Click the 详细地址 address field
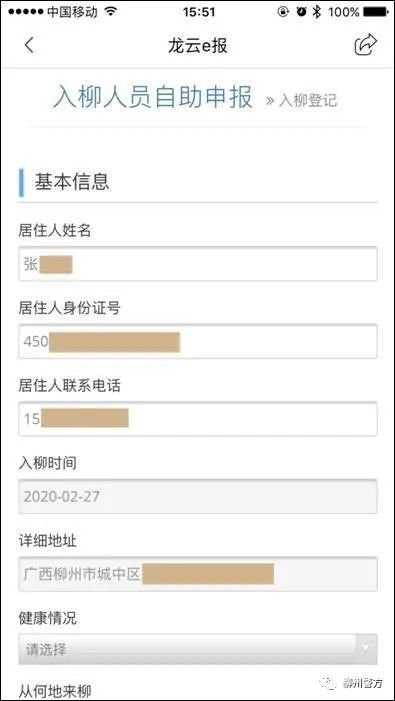The image size is (395, 701). point(198,574)
